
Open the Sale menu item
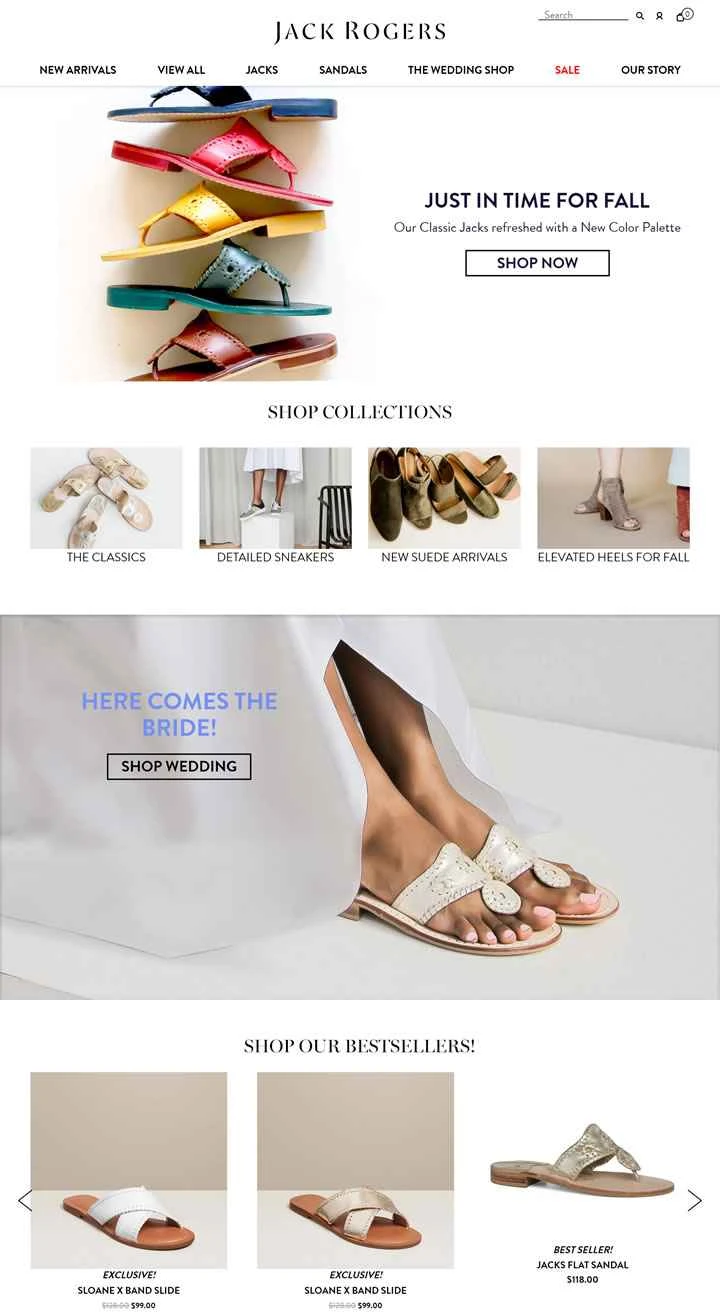coord(567,70)
